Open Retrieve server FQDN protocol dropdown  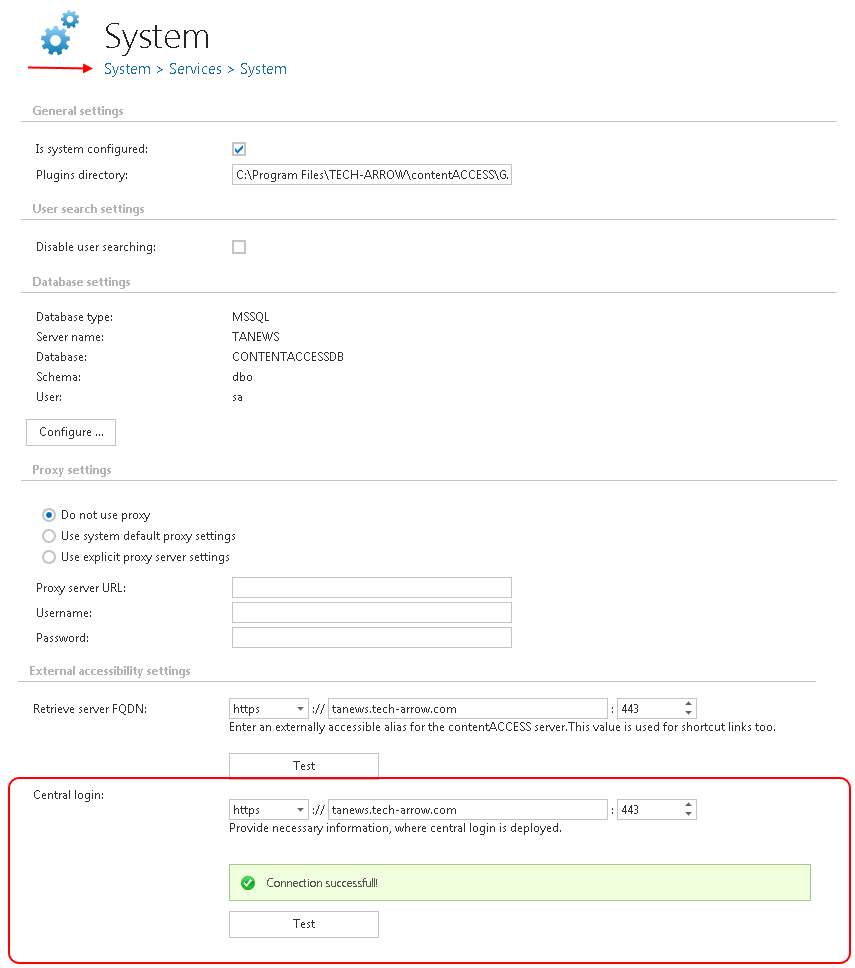click(x=268, y=709)
